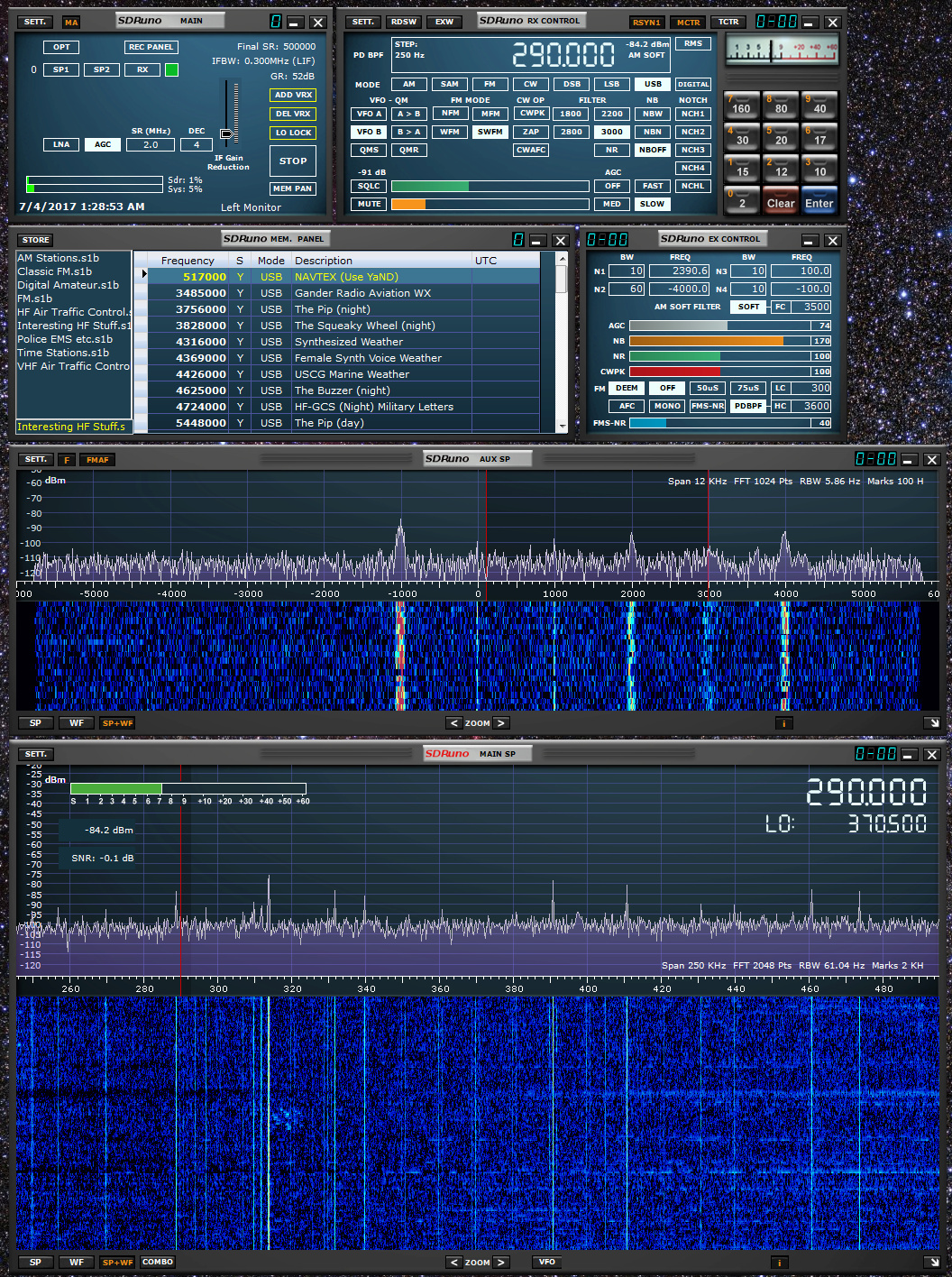Open 'Classic FM.s1b' memory bank file
The image size is (952, 1277).
coord(55,271)
